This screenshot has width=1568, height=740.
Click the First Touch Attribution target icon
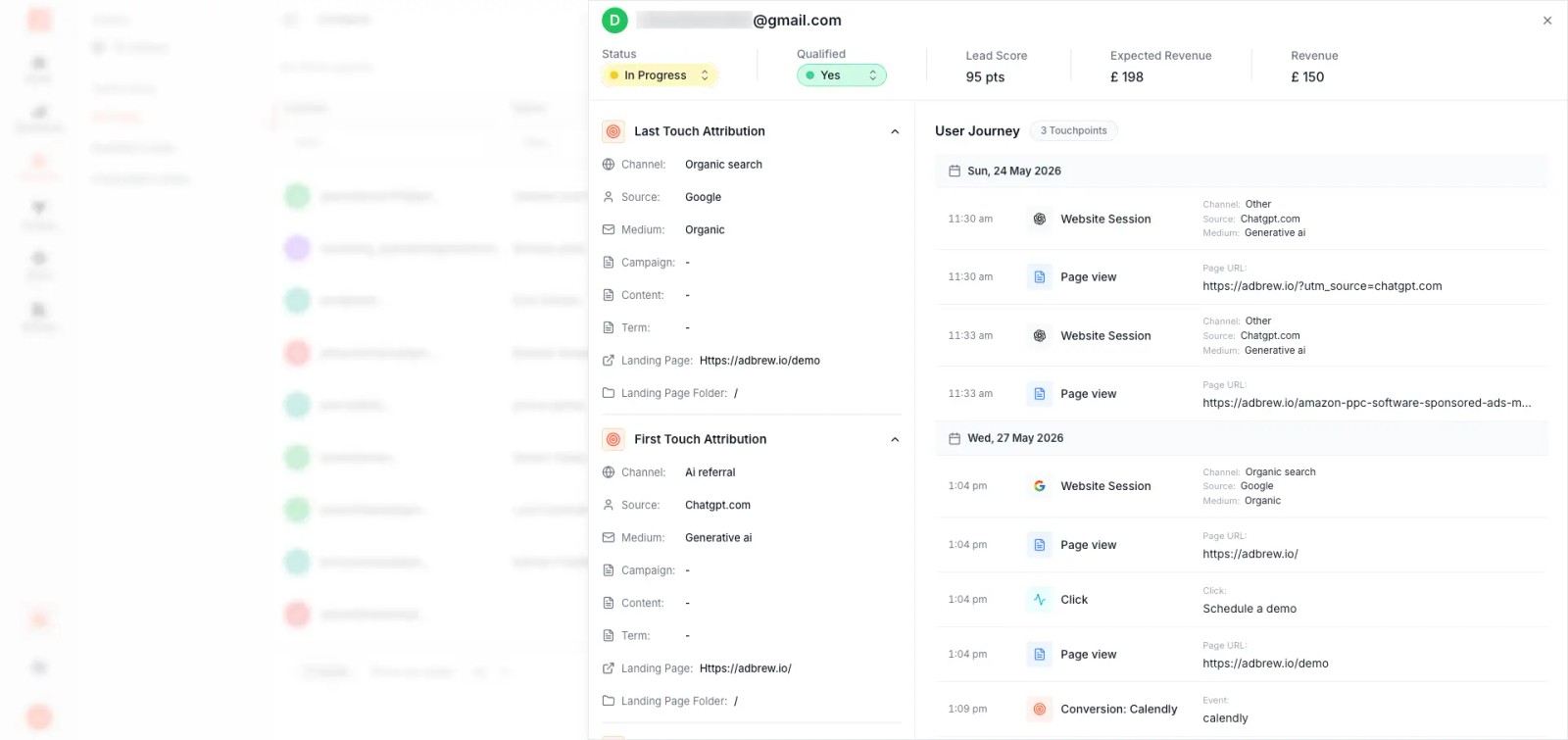click(613, 439)
